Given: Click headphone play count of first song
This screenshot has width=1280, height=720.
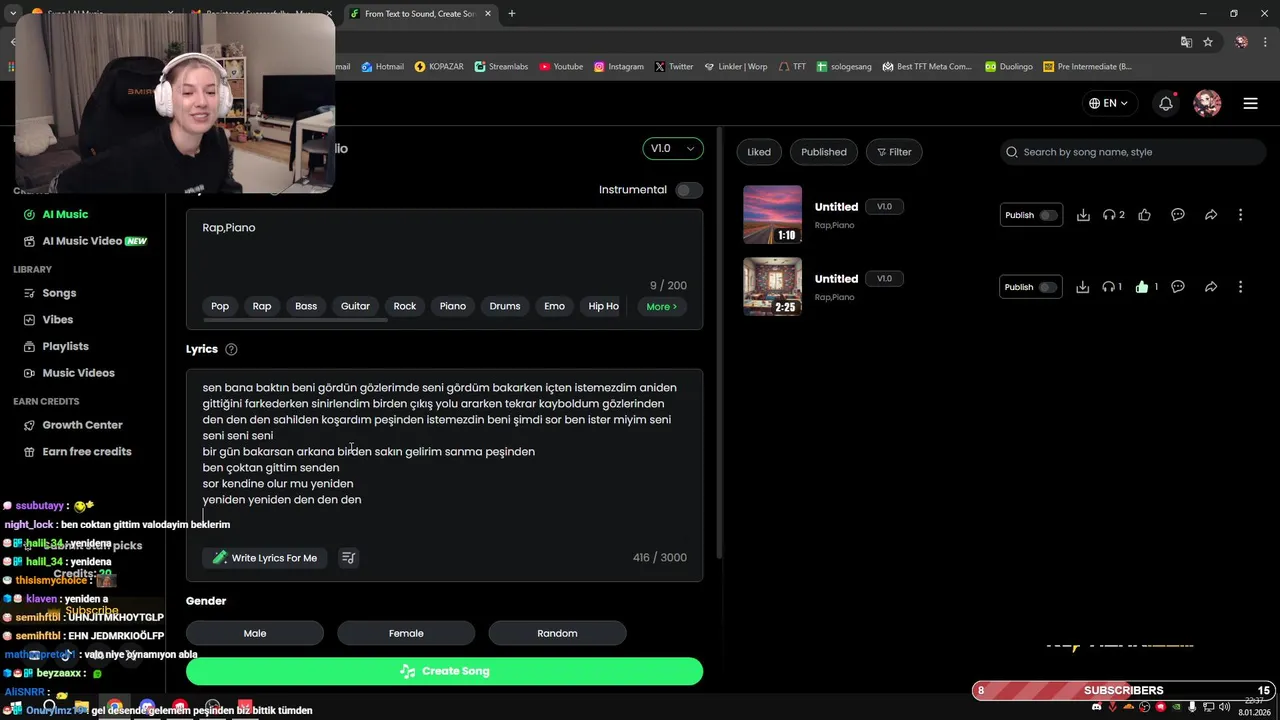Looking at the screenshot, I should [1113, 215].
